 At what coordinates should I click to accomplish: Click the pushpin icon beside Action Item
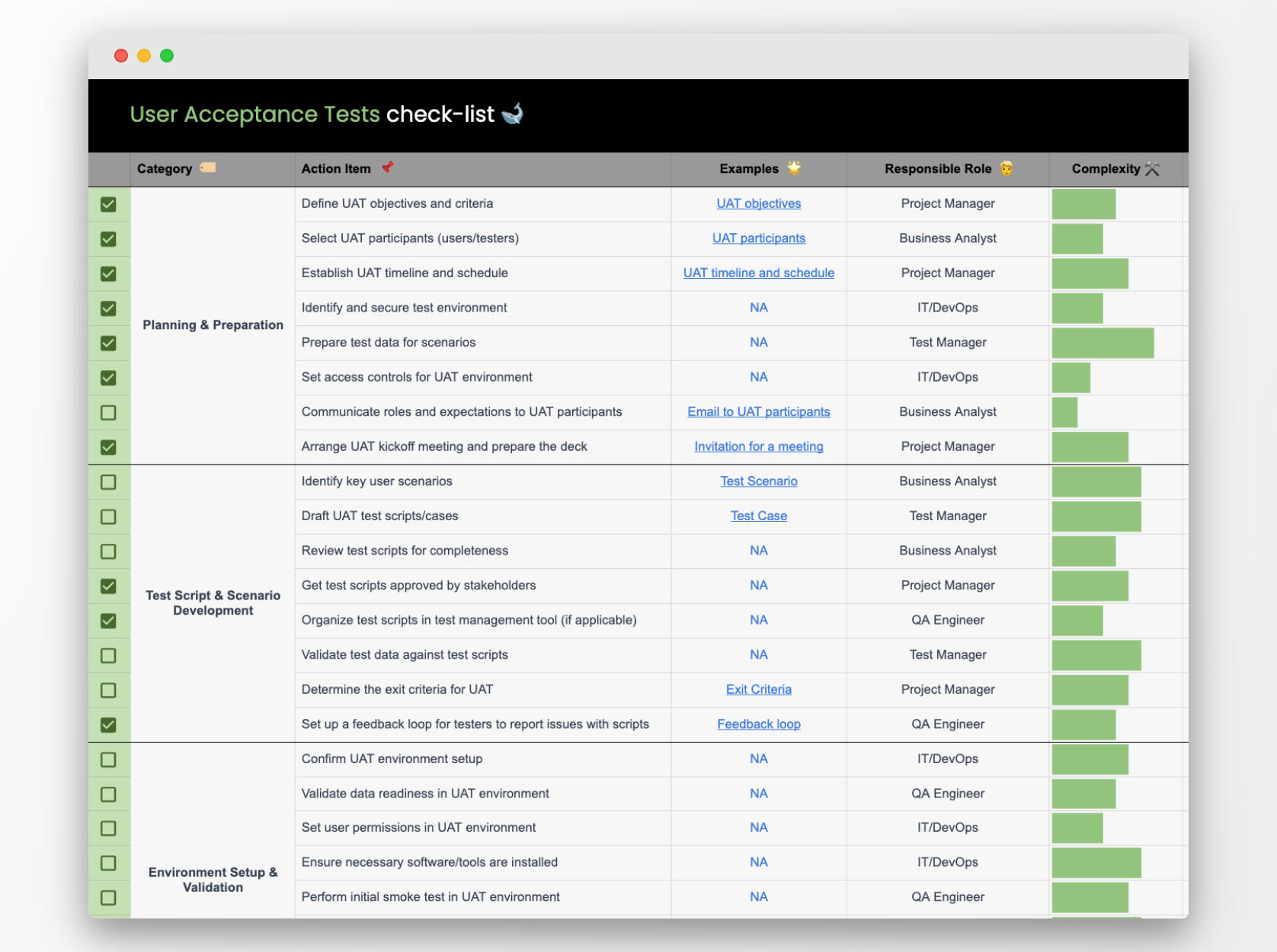pos(387,168)
